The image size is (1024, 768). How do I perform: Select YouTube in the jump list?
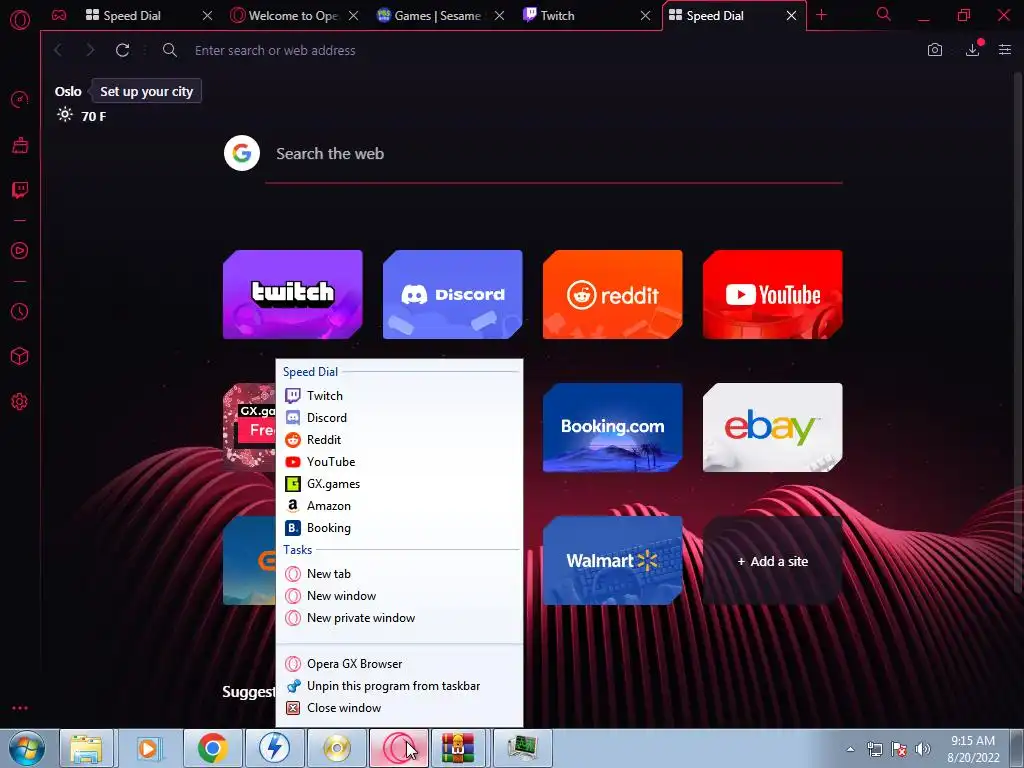pos(399,462)
